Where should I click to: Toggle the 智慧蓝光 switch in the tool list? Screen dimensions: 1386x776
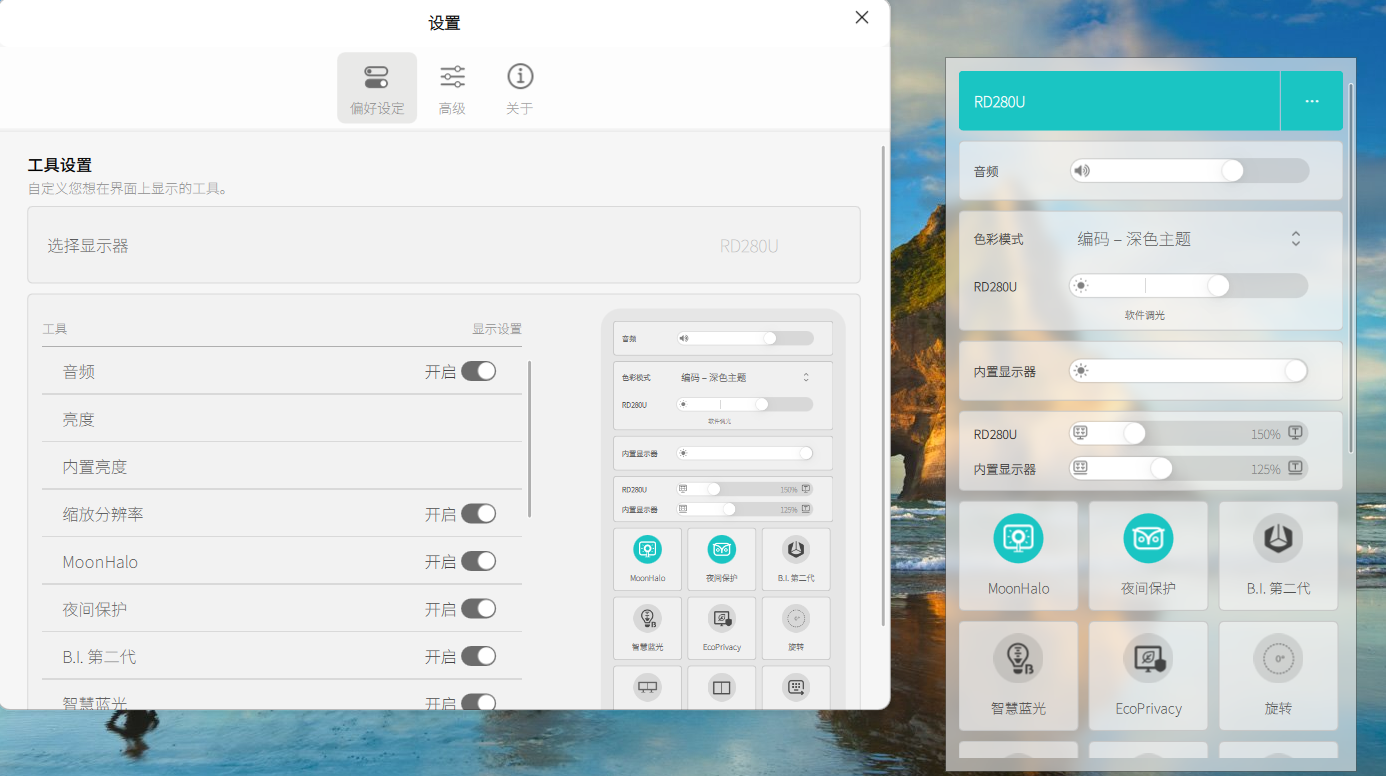point(478,702)
